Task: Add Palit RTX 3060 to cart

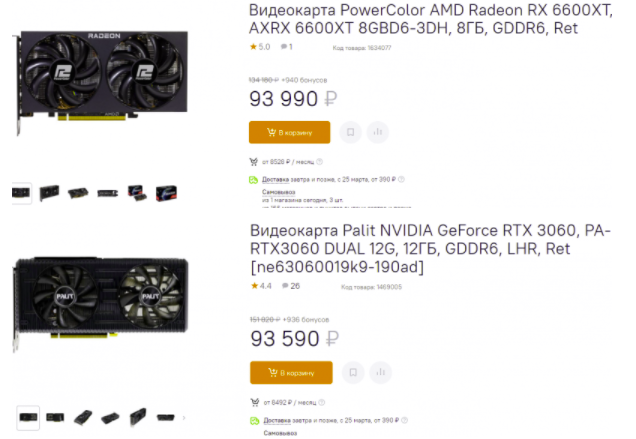Action: point(291,372)
